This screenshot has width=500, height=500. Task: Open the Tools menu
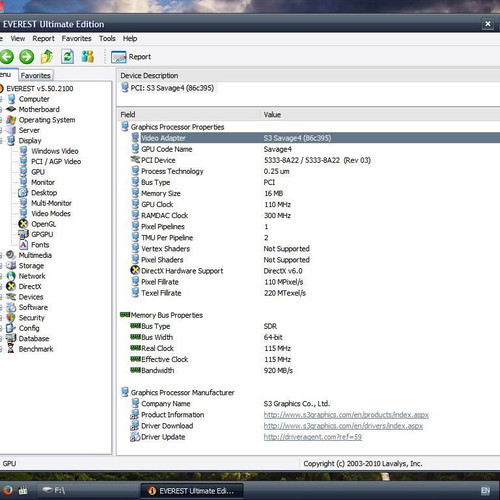[x=107, y=39]
